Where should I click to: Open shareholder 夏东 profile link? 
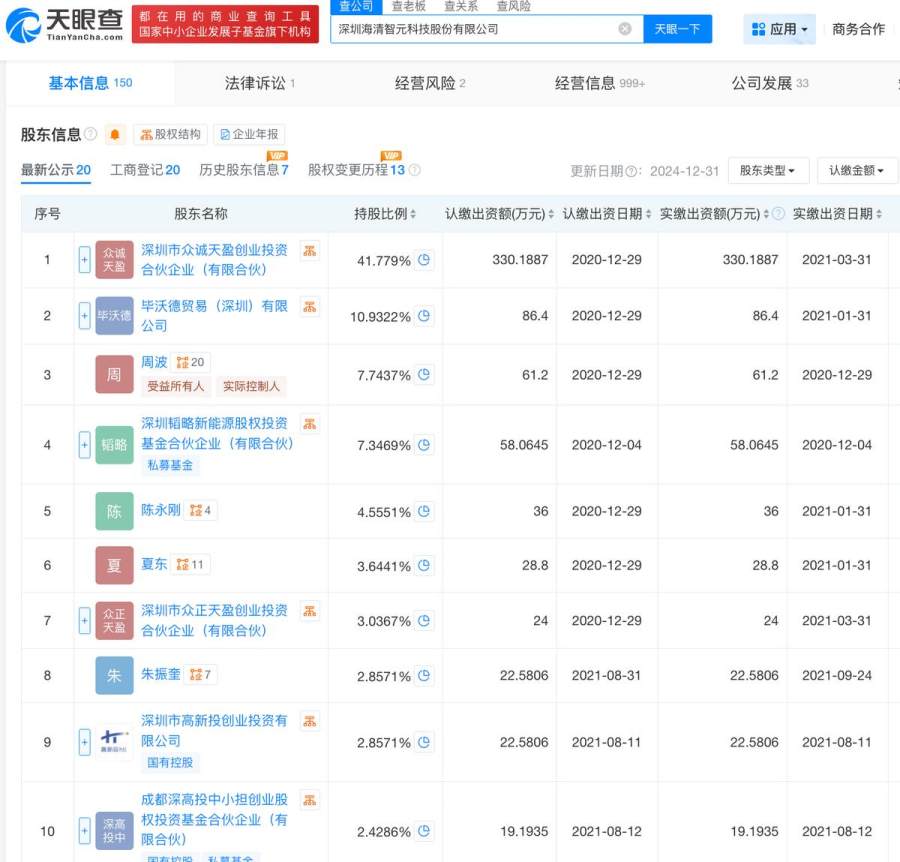(154, 565)
